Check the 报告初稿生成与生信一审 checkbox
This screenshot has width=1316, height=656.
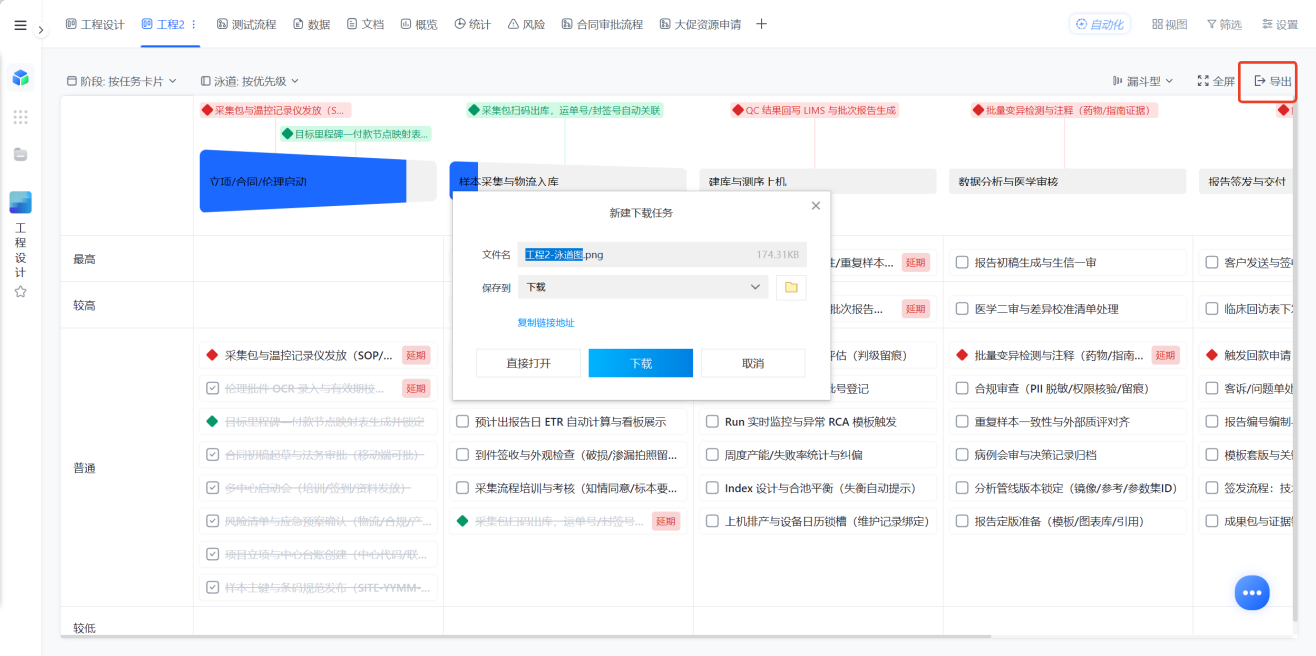pyautogui.click(x=962, y=262)
